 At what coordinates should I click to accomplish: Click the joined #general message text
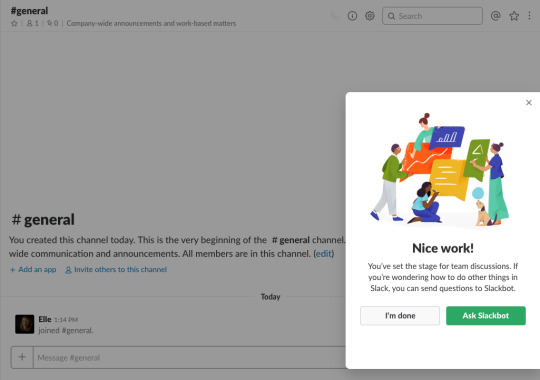(66, 330)
